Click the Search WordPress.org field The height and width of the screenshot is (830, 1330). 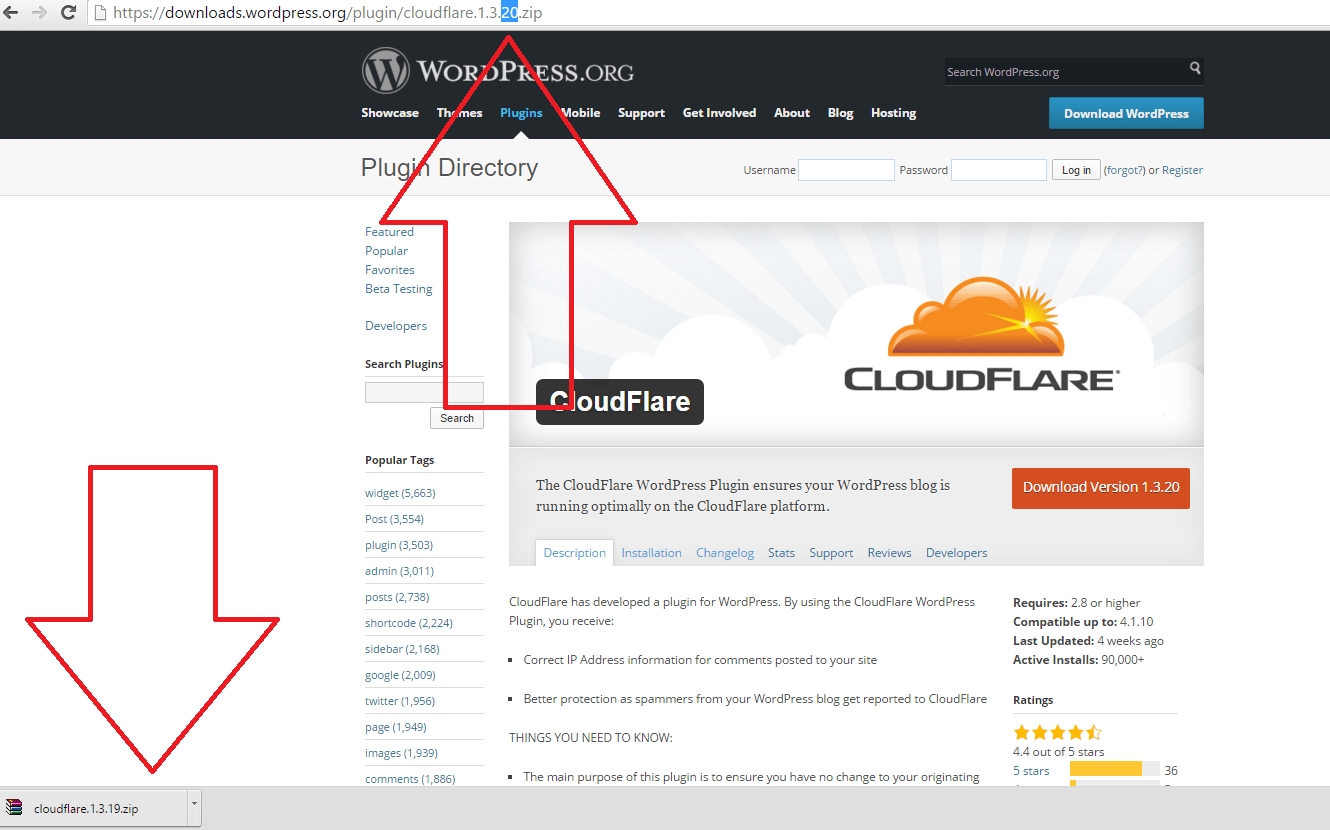click(1066, 72)
